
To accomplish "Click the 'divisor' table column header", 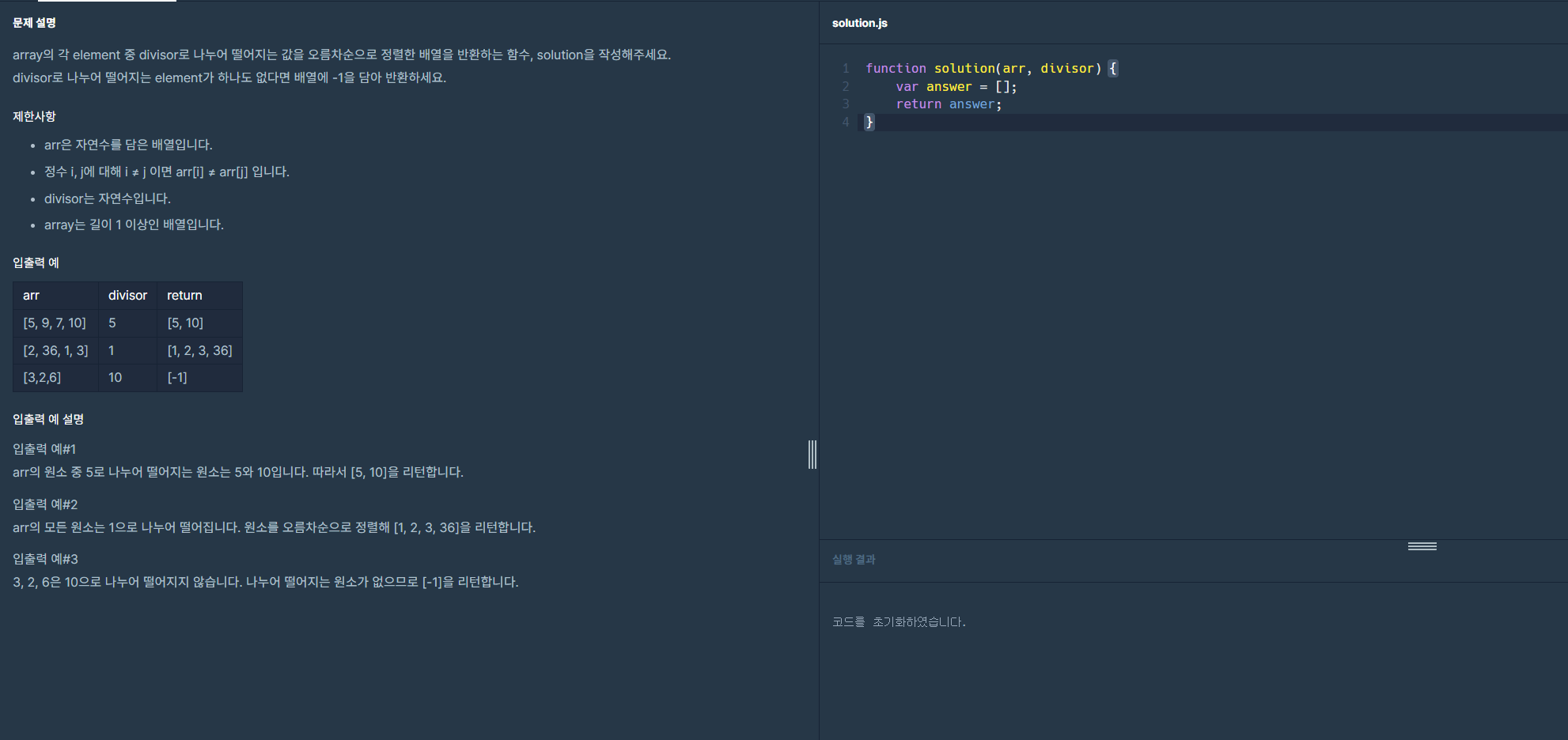I will click(x=127, y=296).
